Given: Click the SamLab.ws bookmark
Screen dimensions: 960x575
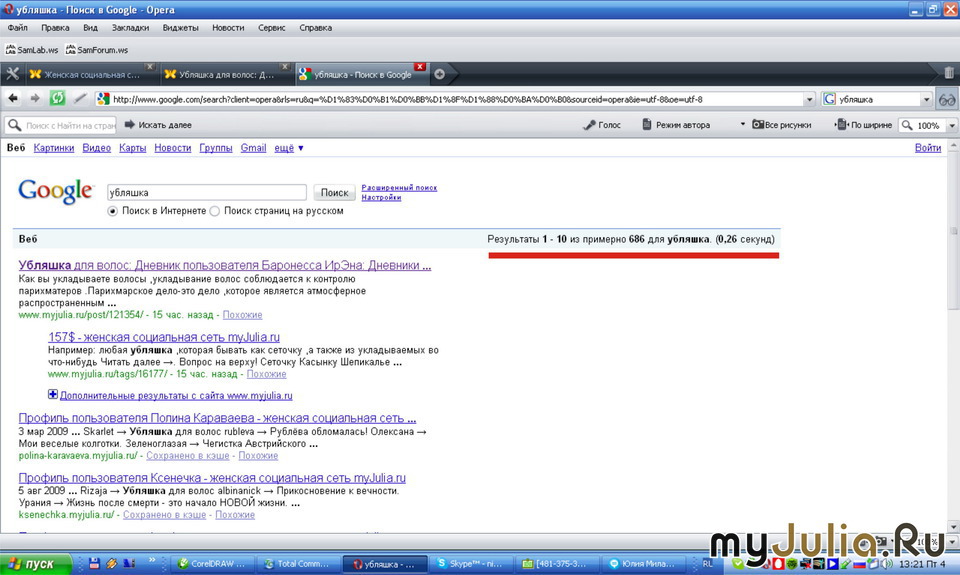Looking at the screenshot, I should tap(32, 50).
